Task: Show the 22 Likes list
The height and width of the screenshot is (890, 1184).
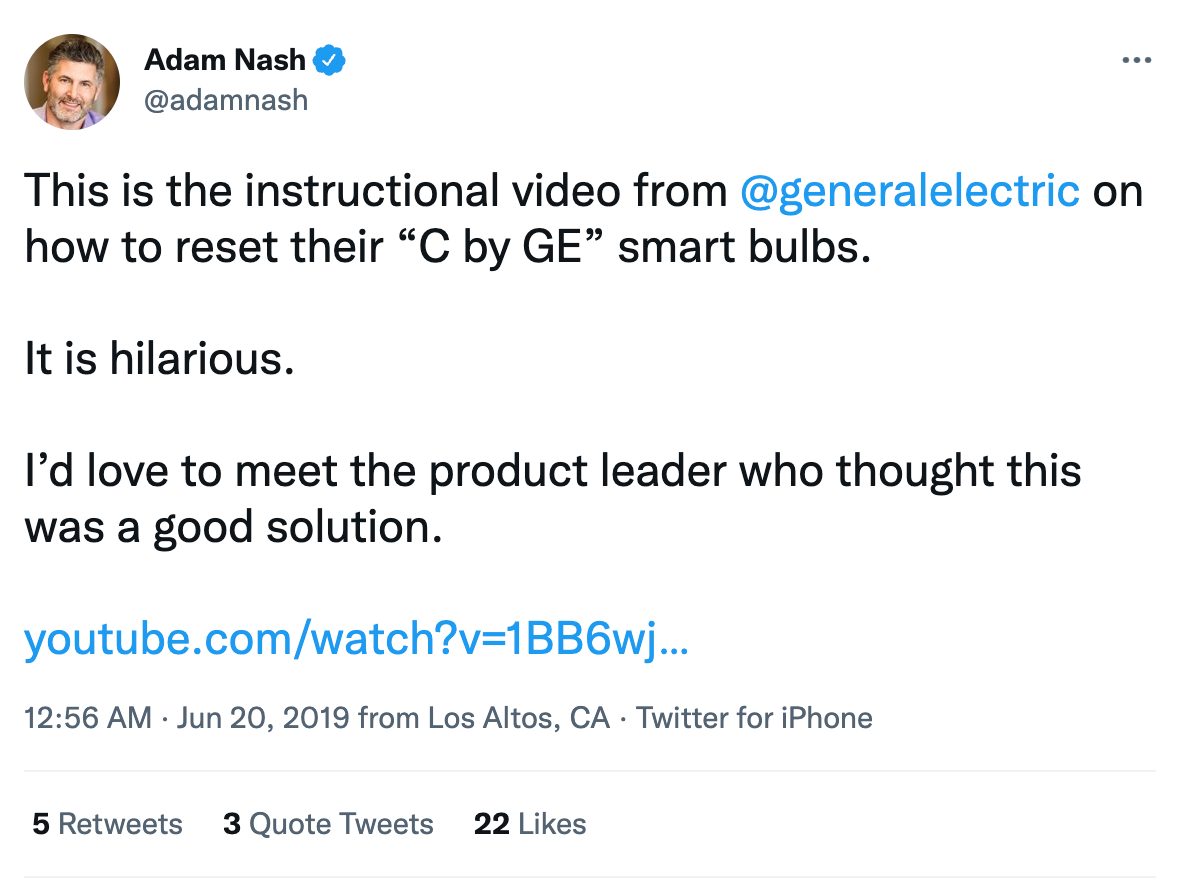Action: pyautogui.click(x=529, y=824)
